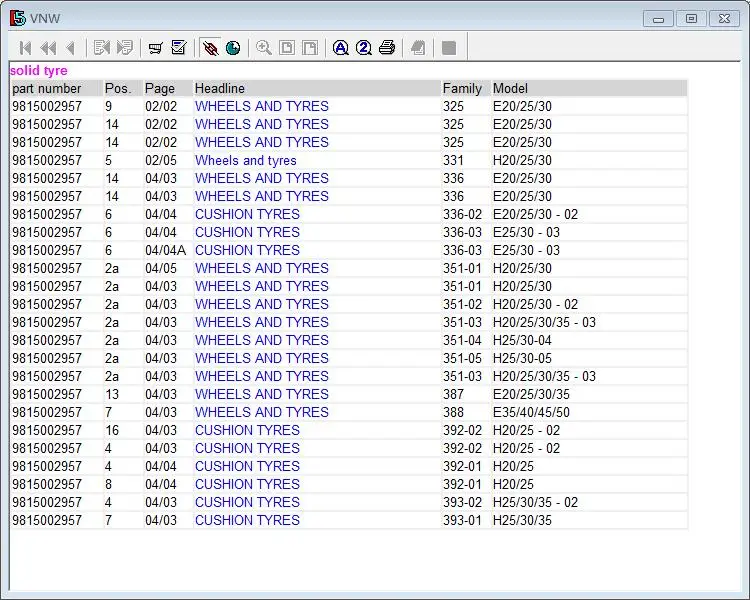Click the zoom-in magnifier icon
The width and height of the screenshot is (750, 600).
point(264,48)
